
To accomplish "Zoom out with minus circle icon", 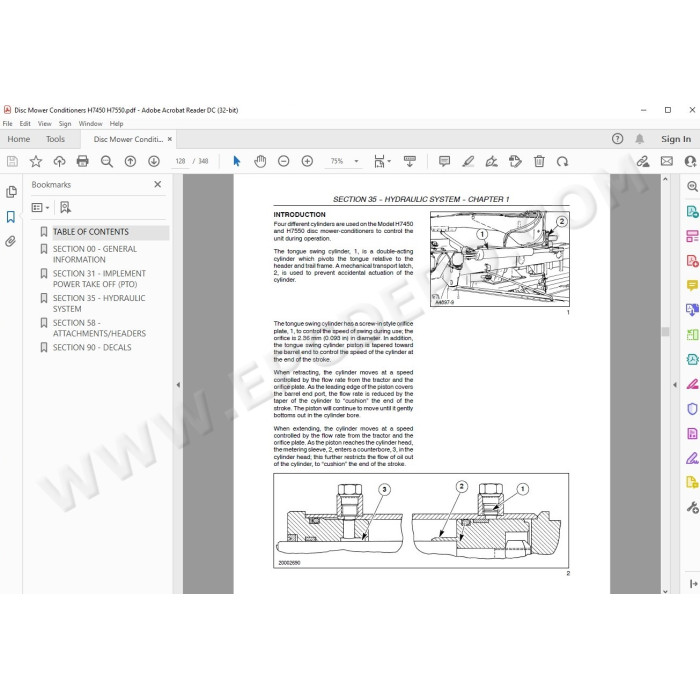I will 283,161.
